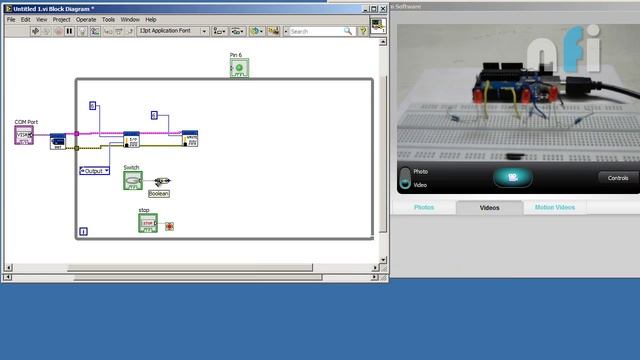The height and width of the screenshot is (360, 640).
Task: Click the Controls button in webcam software
Action: coord(618,178)
